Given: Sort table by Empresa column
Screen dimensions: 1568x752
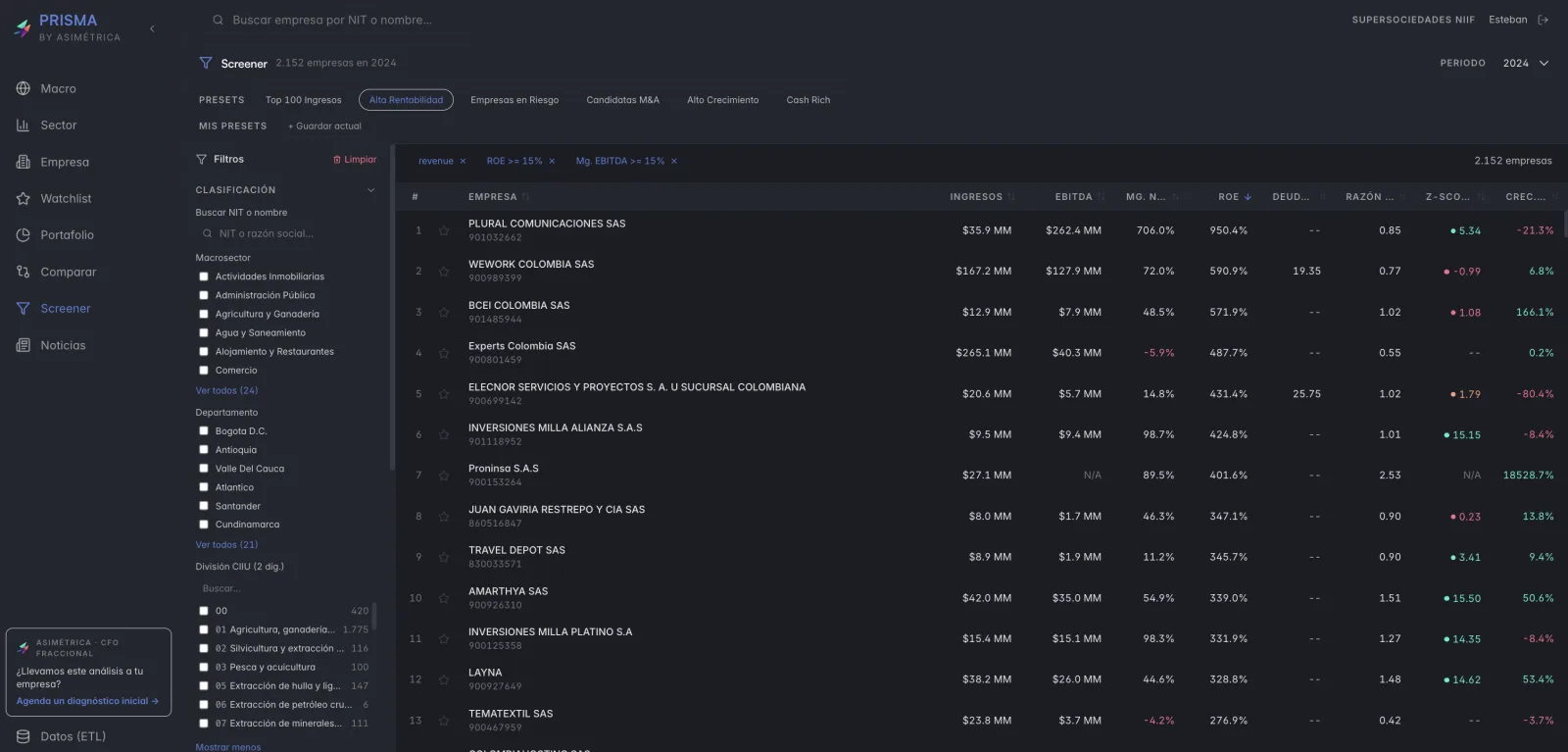Looking at the screenshot, I should pos(498,197).
